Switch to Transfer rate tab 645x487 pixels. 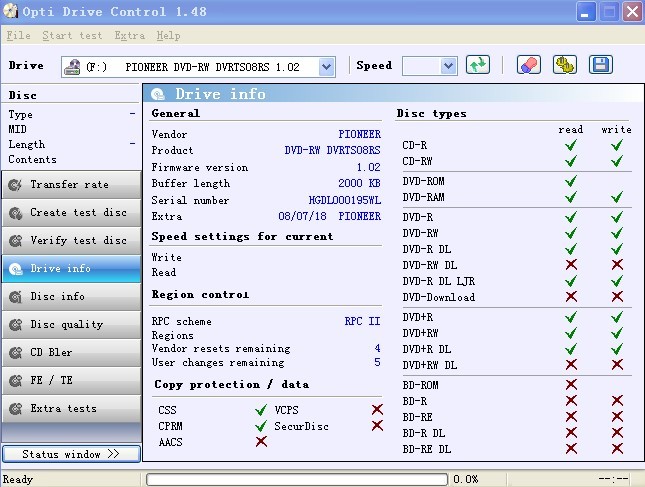click(x=72, y=185)
